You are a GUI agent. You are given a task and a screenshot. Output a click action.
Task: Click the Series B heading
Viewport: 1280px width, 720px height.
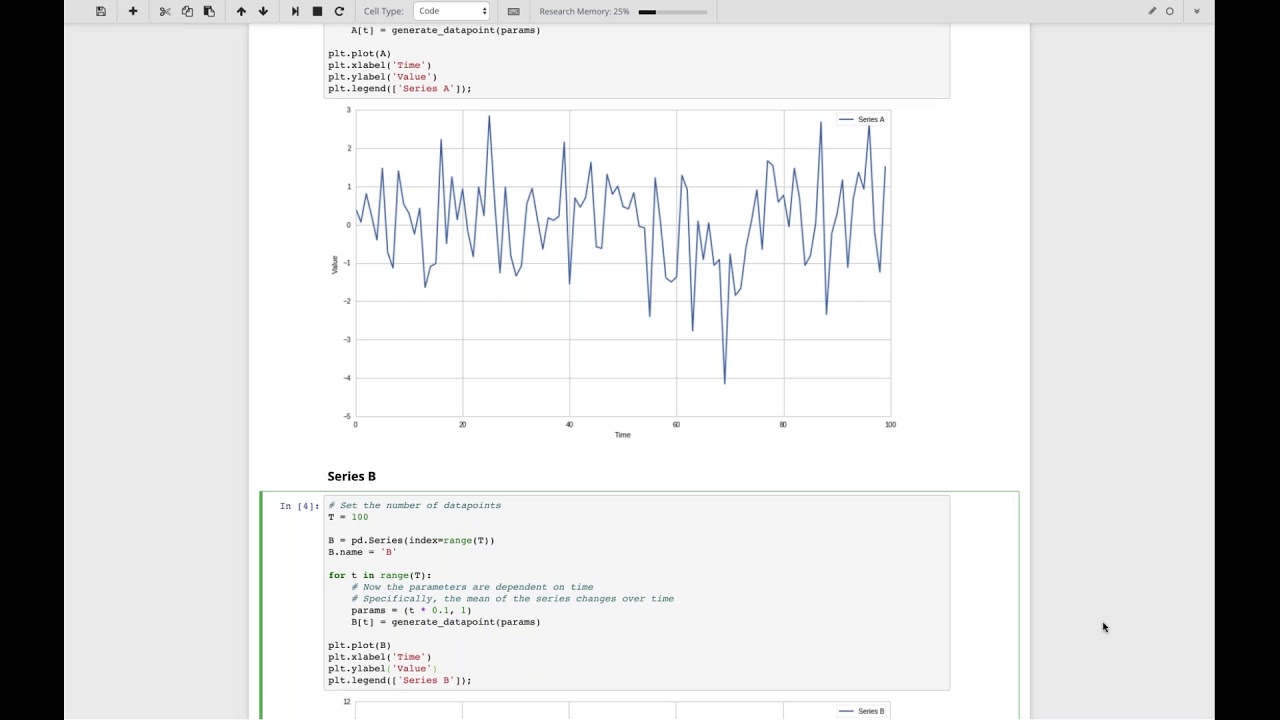(x=352, y=476)
